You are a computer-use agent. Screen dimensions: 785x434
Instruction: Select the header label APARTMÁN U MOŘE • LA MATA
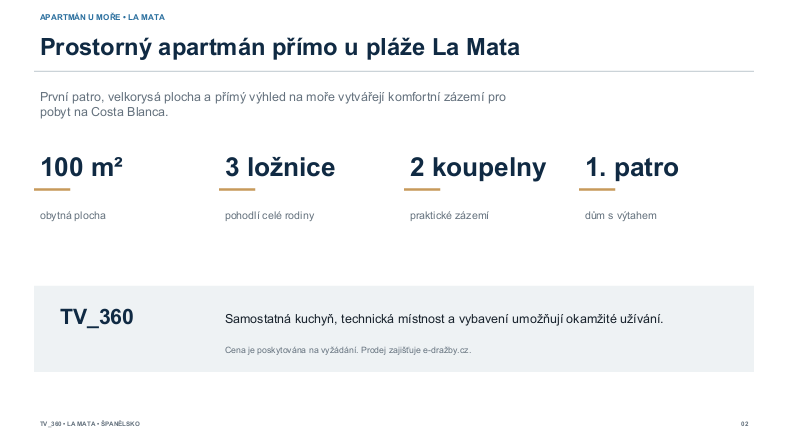(102, 17)
